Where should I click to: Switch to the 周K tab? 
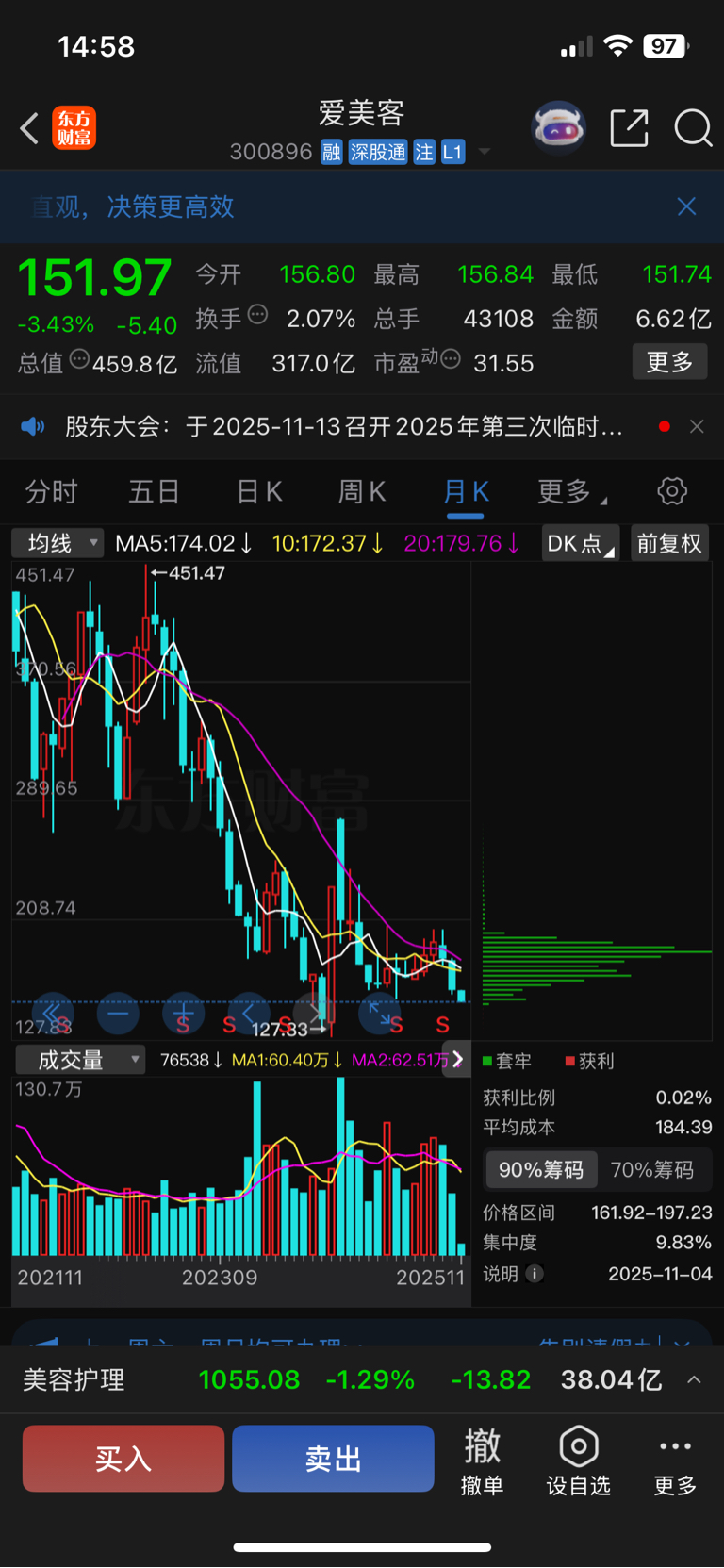tap(362, 491)
